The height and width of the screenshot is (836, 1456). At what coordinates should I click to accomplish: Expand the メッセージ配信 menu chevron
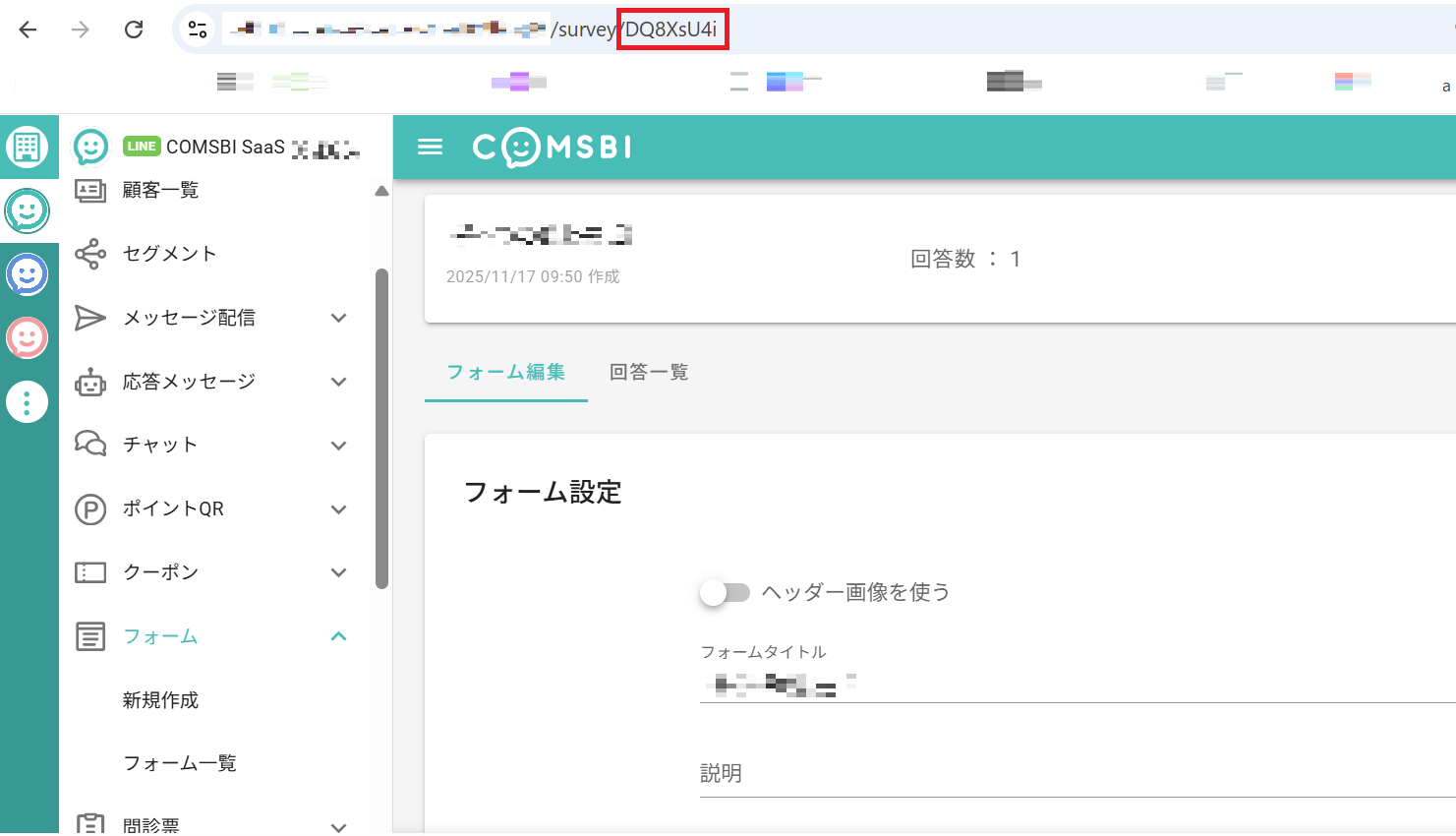(x=339, y=318)
